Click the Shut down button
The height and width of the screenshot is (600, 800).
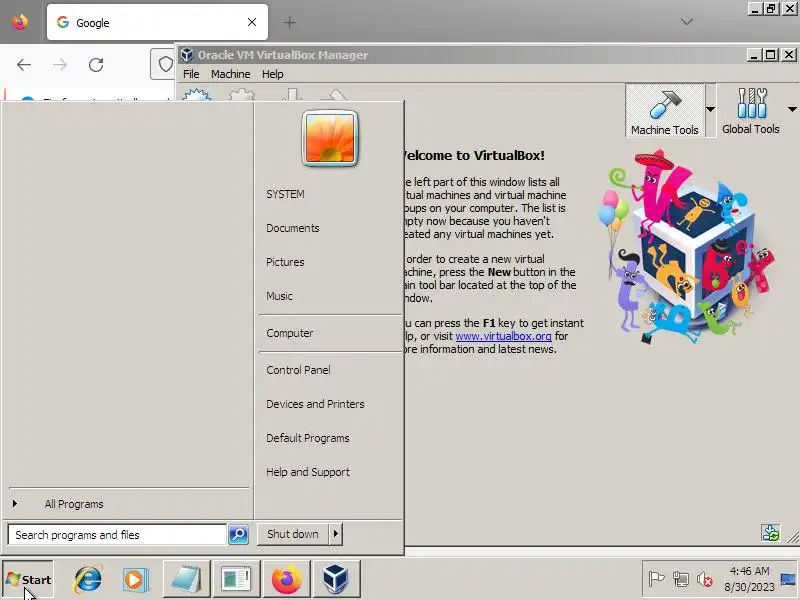(x=293, y=534)
